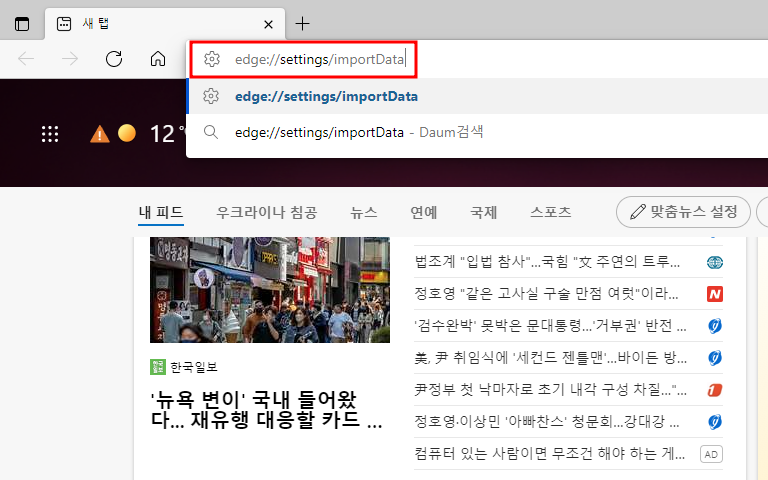
Task: Click the weather warning triangle icon
Action: pyautogui.click(x=99, y=134)
